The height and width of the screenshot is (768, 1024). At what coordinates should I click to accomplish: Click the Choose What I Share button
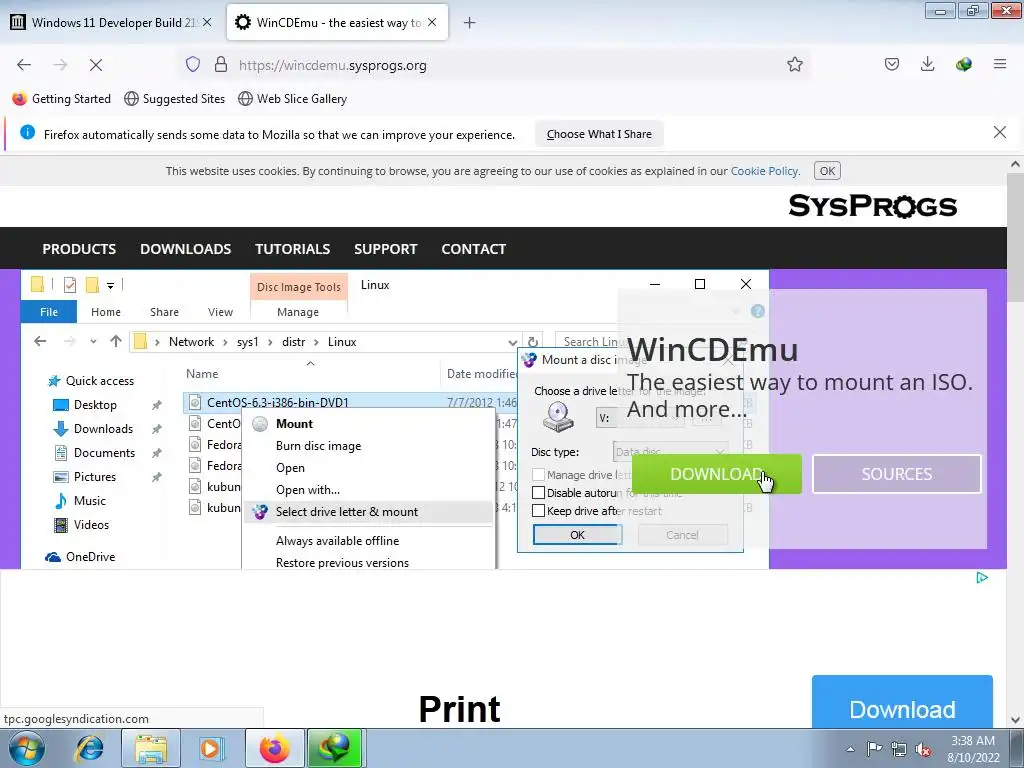[x=599, y=134]
